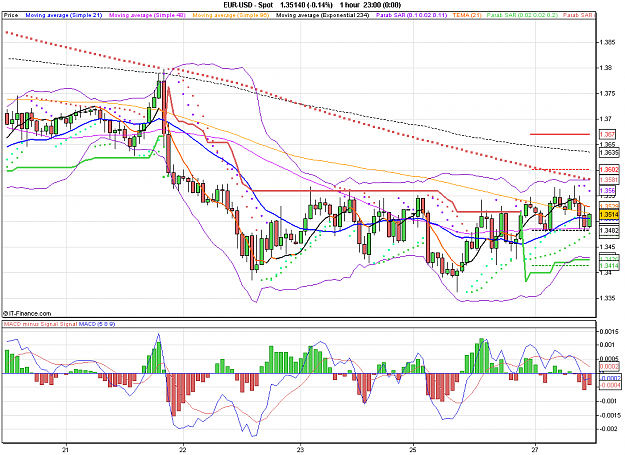Click the MACD -0.002 axis label

(609, 429)
